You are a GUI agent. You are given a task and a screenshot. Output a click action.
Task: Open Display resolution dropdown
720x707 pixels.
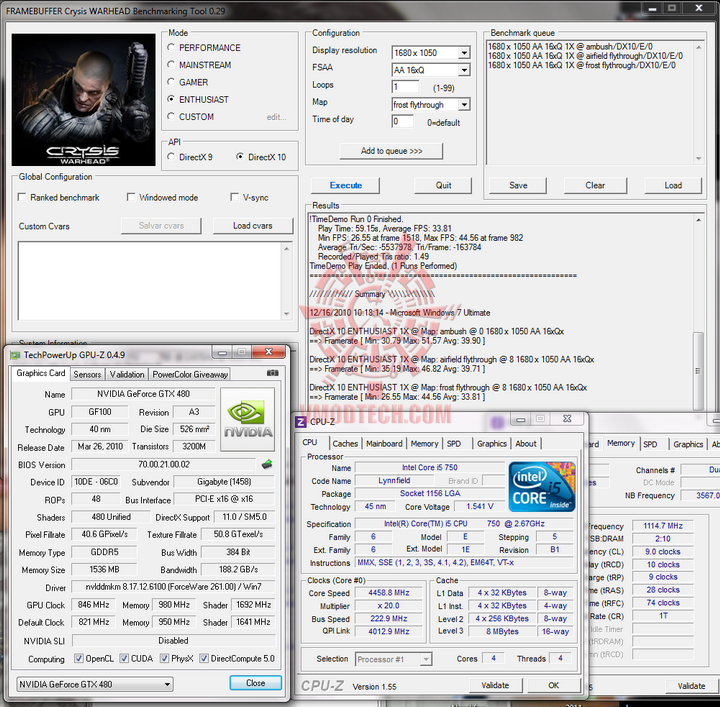click(x=464, y=53)
